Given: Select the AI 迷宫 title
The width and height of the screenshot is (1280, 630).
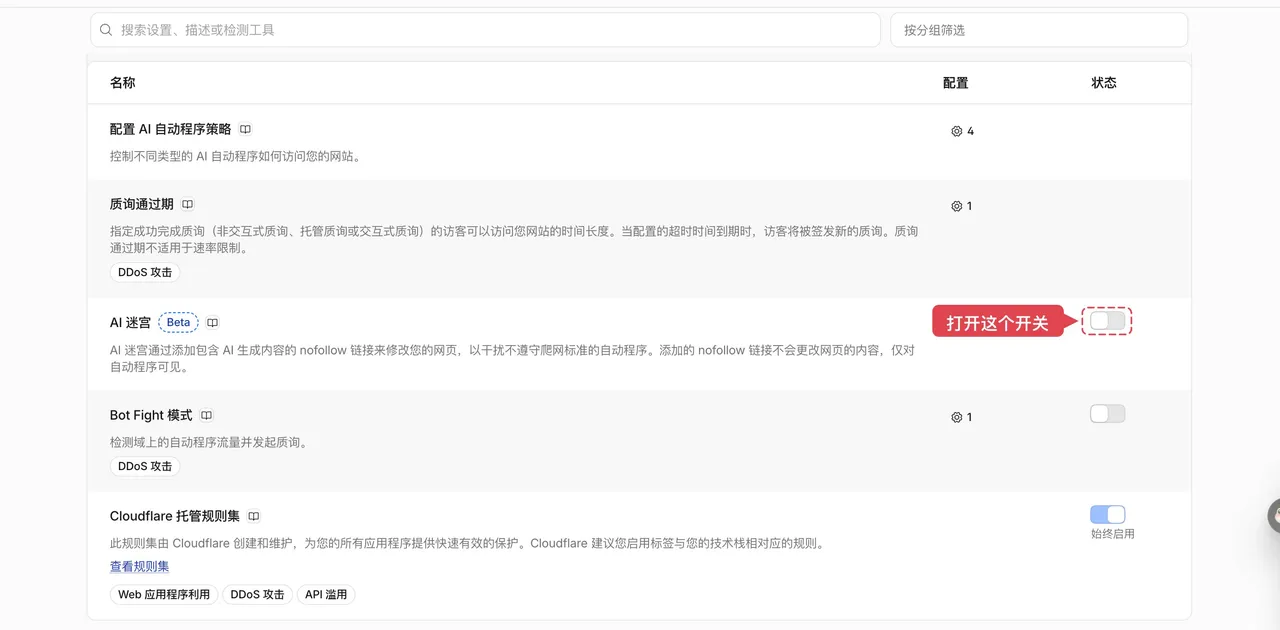Looking at the screenshot, I should pos(130,323).
